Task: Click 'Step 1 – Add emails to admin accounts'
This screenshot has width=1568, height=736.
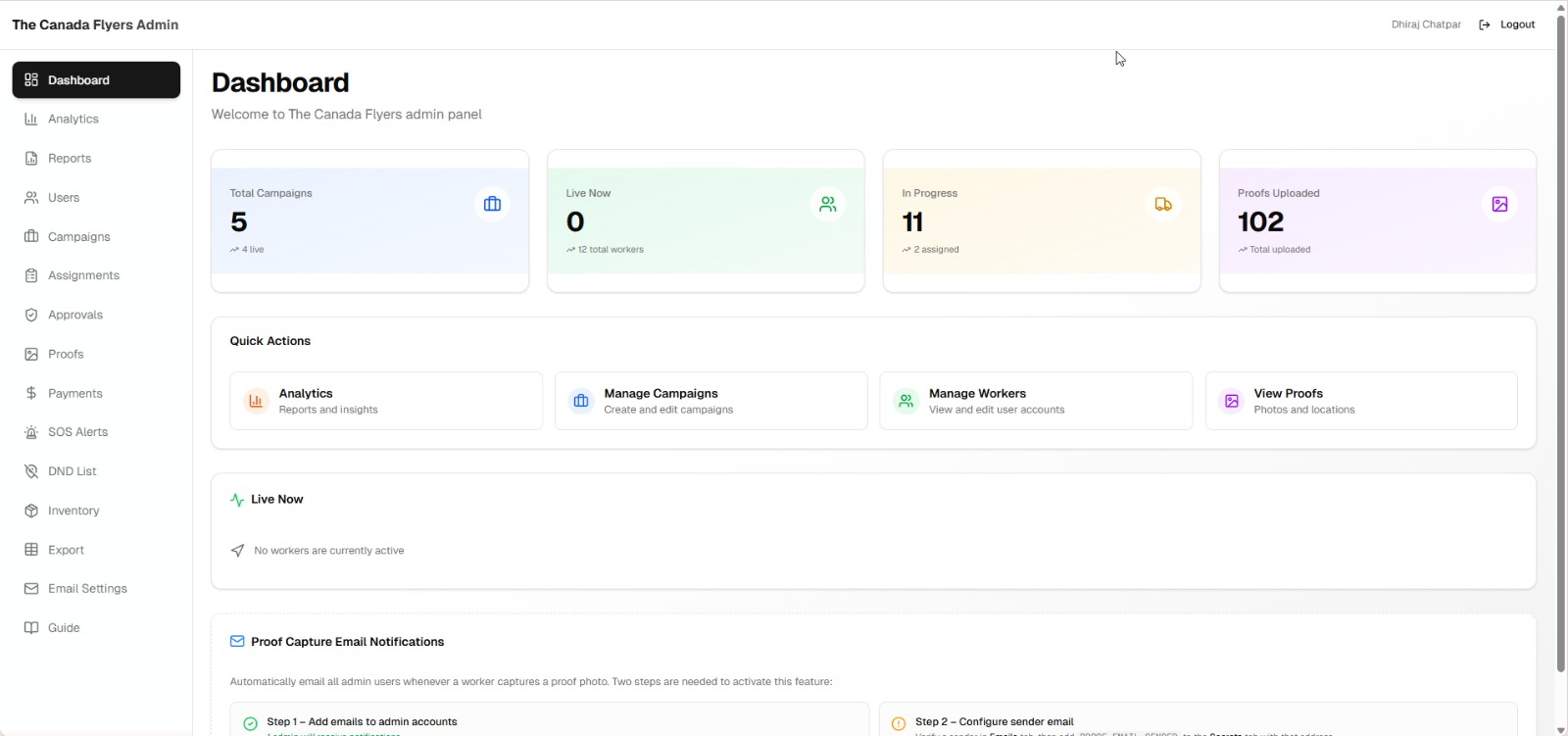Action: tap(362, 722)
